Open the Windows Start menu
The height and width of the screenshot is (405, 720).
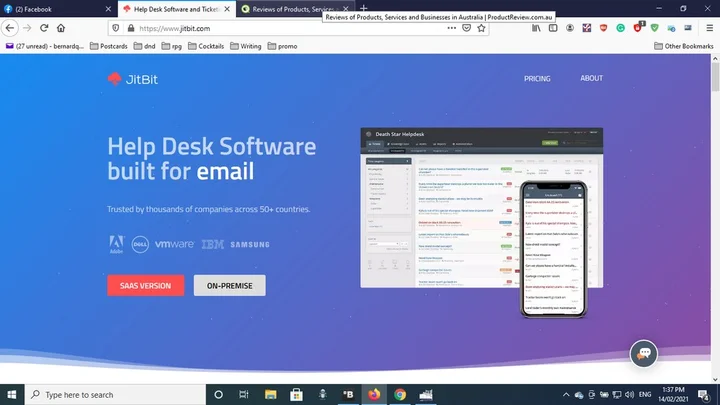pyautogui.click(x=11, y=394)
